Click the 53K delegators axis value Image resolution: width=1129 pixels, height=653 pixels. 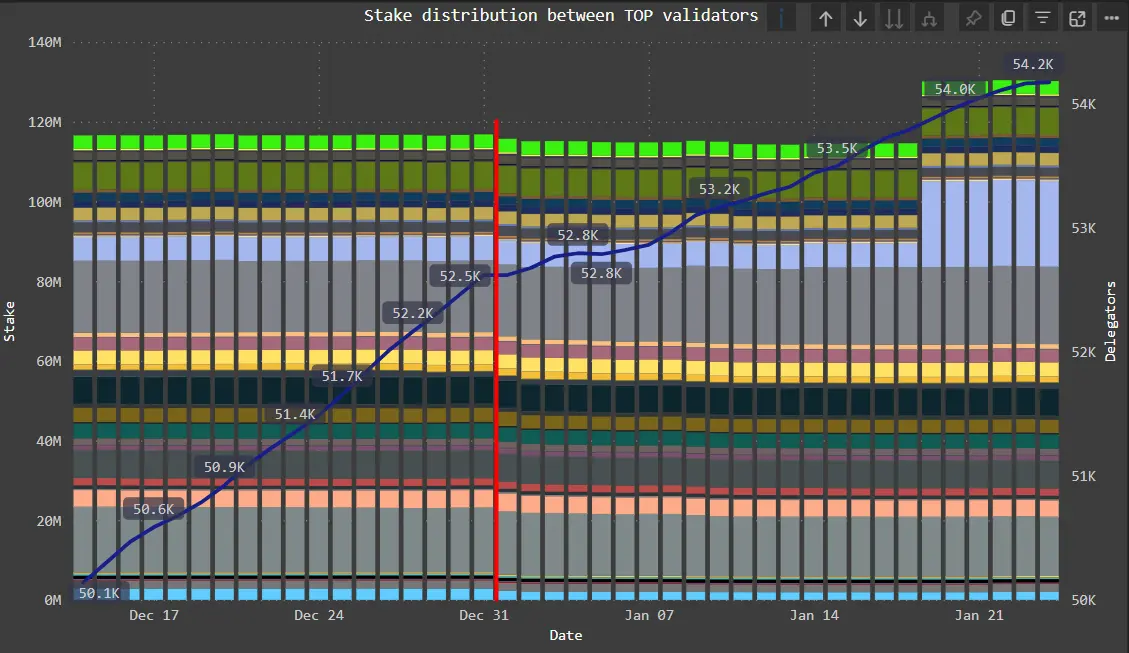pyautogui.click(x=1084, y=228)
